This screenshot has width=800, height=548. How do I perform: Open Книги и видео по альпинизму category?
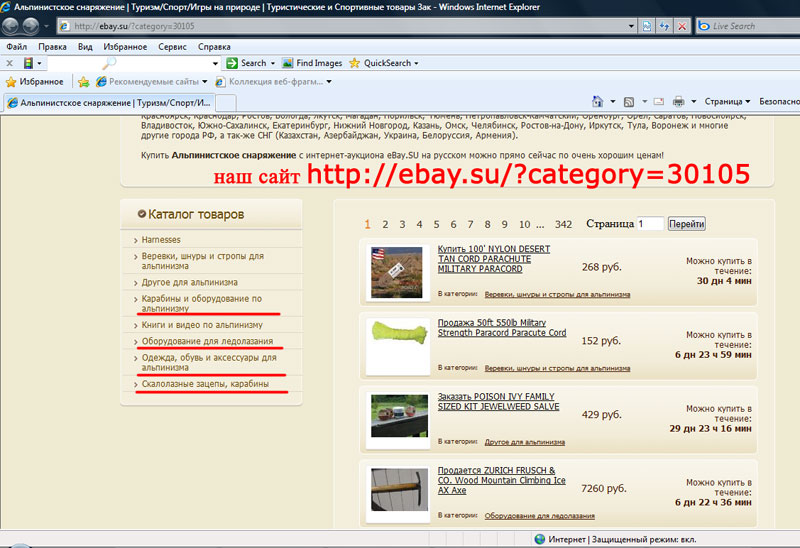(202, 325)
